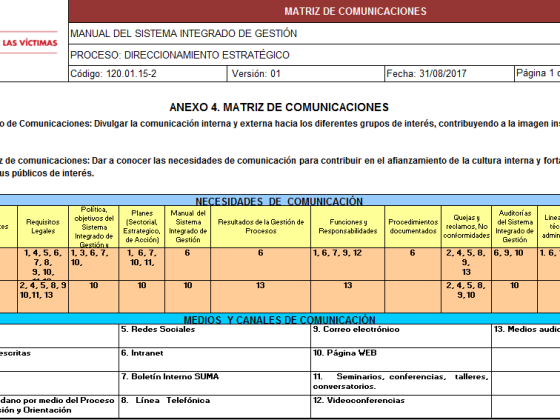Click the '6' cell under Procedimientos documentados

[413, 264]
